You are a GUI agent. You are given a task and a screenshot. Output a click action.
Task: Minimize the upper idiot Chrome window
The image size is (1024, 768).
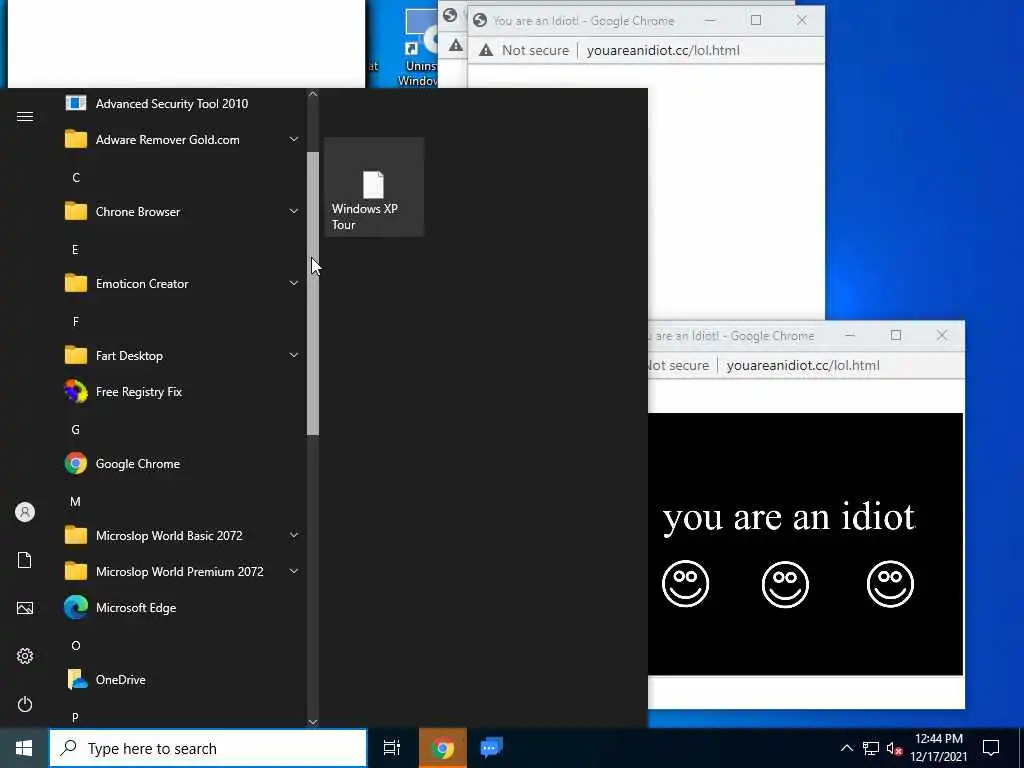click(710, 20)
